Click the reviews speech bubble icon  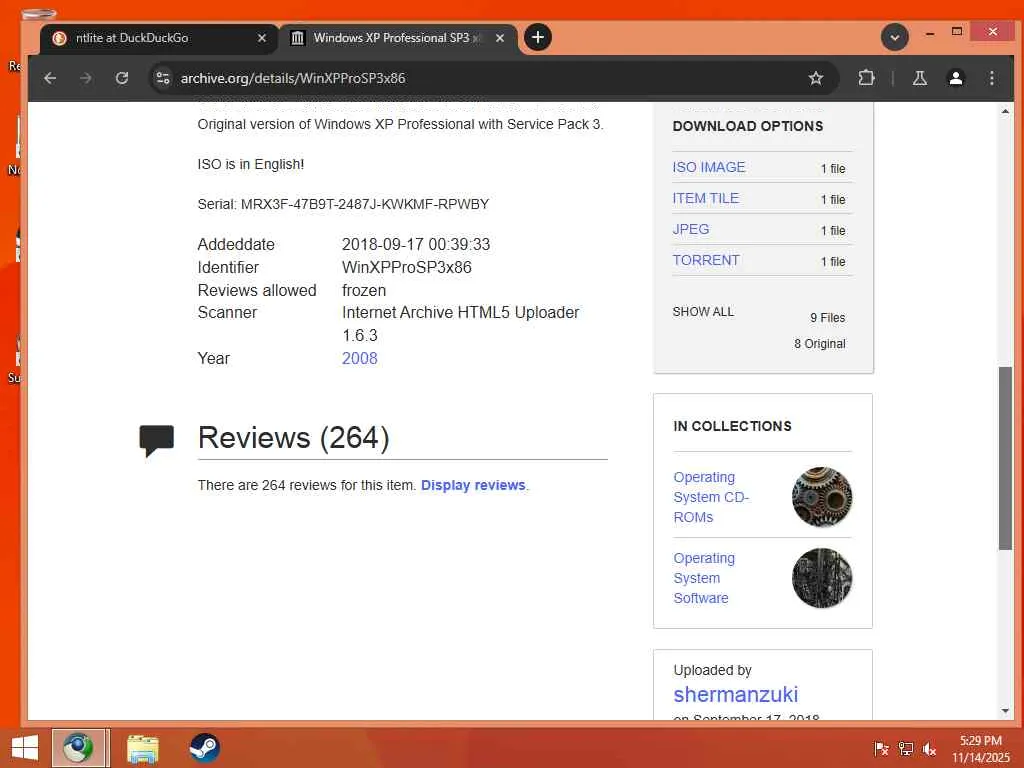[156, 440]
